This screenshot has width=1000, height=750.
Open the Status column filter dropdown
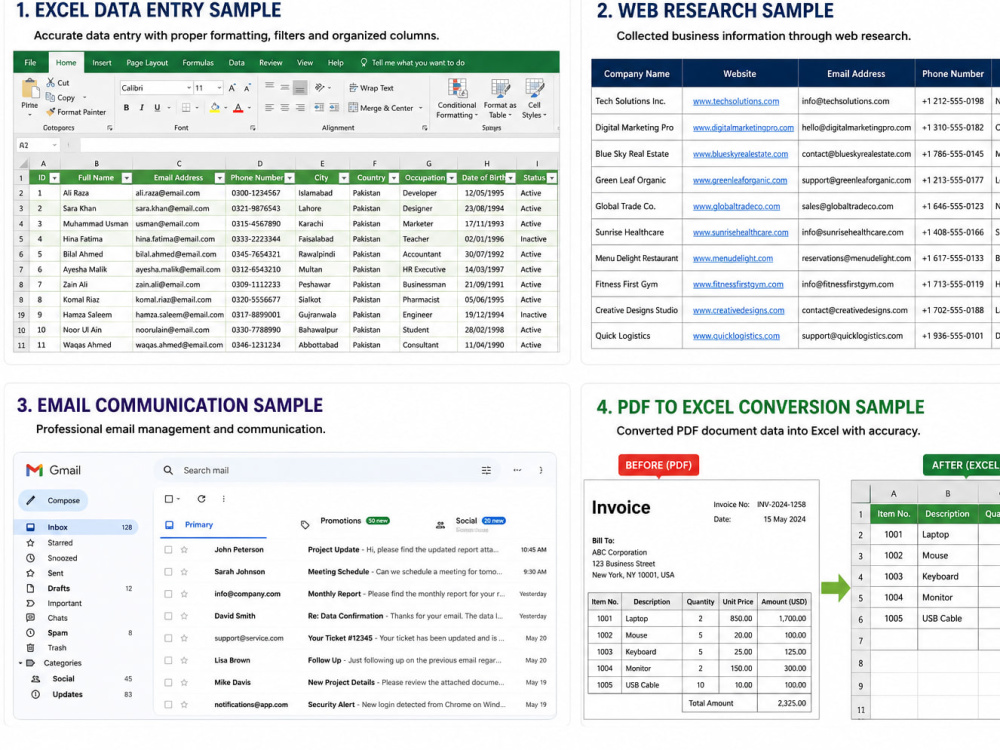(552, 178)
